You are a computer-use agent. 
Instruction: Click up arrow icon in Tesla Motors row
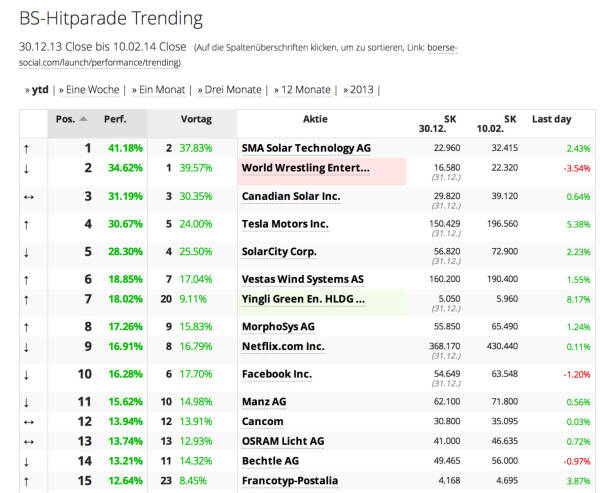point(26,225)
